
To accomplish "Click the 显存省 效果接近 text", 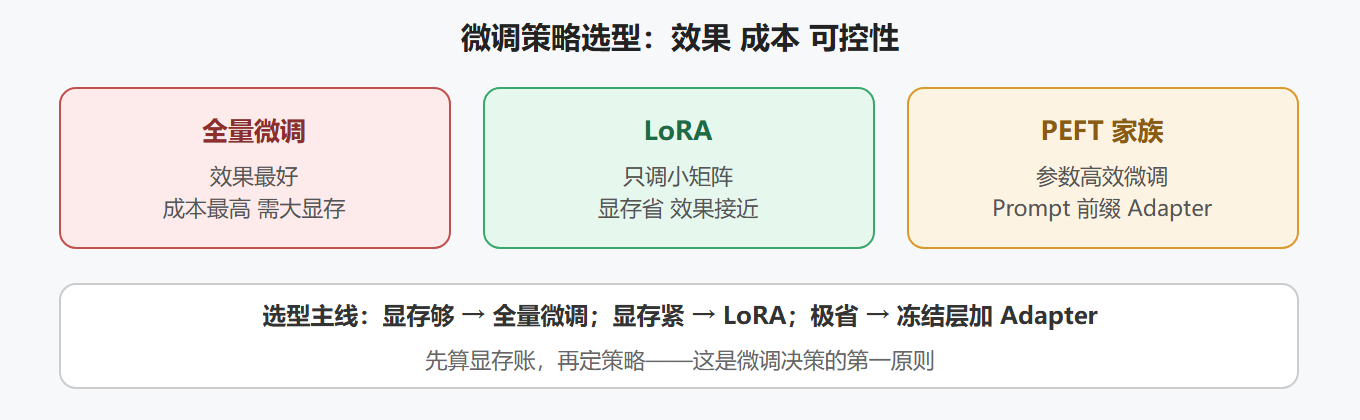I will point(678,209).
